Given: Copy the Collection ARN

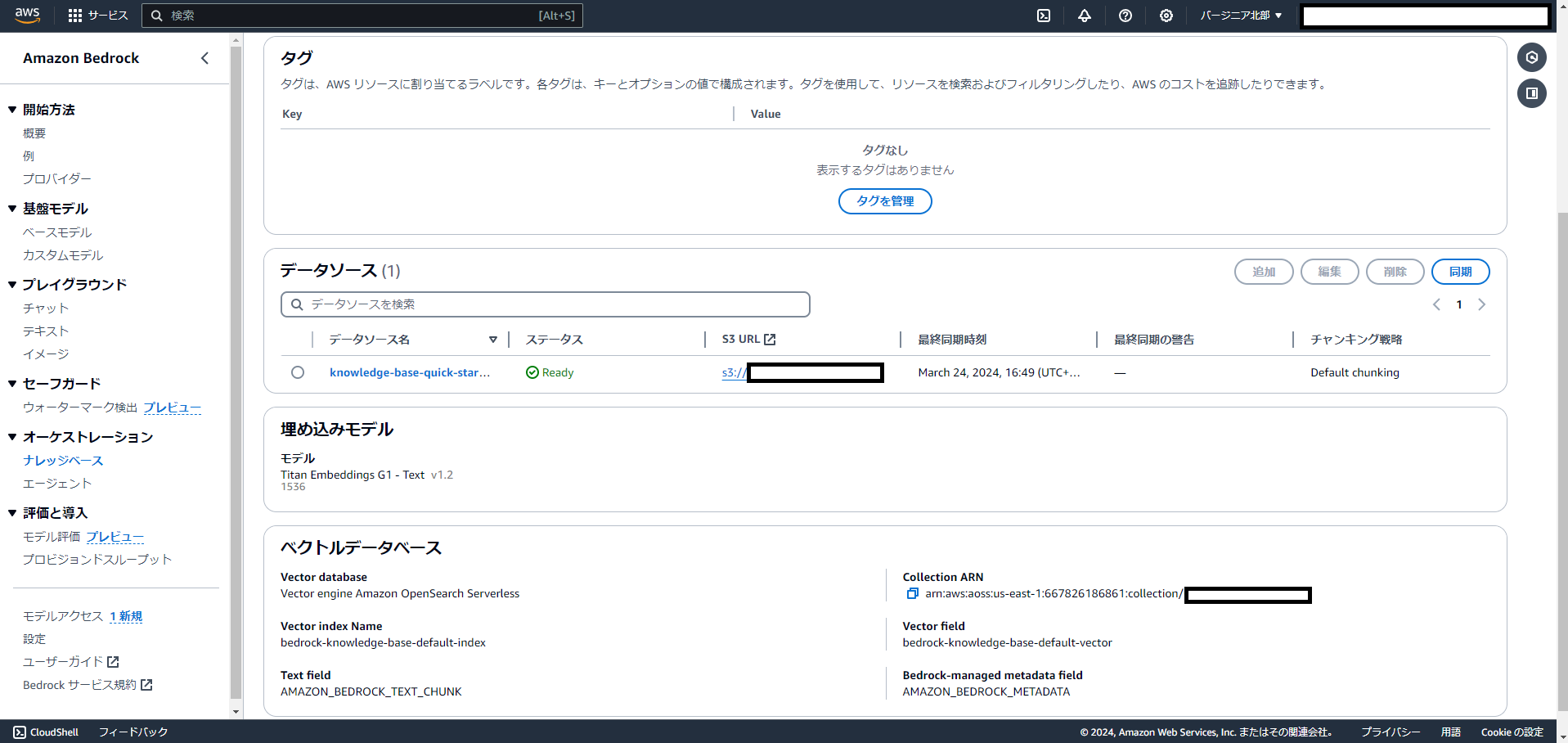Looking at the screenshot, I should 912,594.
